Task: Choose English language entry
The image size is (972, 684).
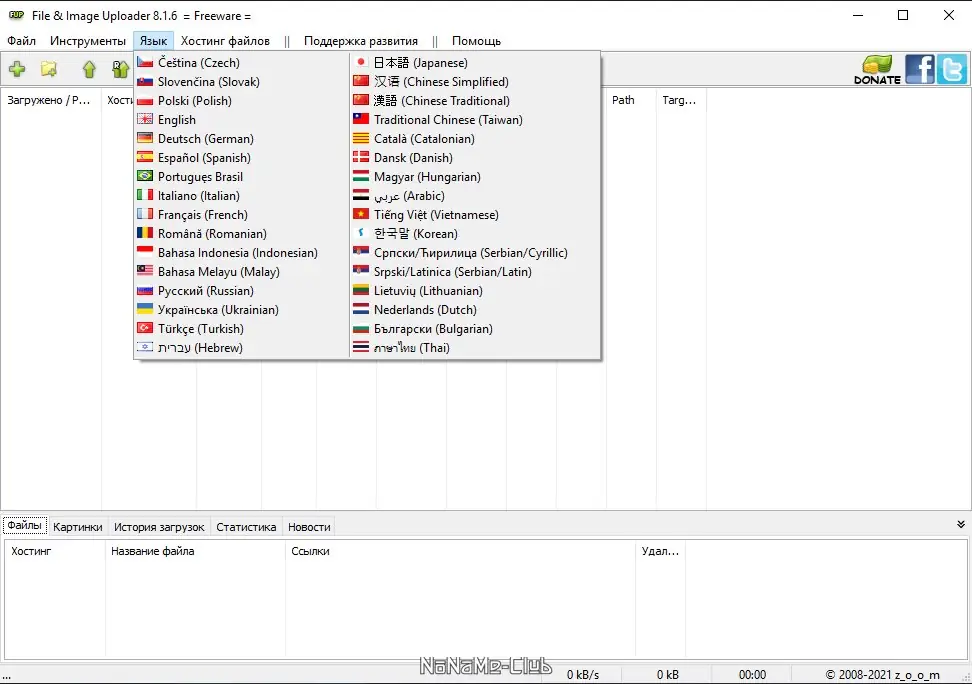Action: [242, 120]
